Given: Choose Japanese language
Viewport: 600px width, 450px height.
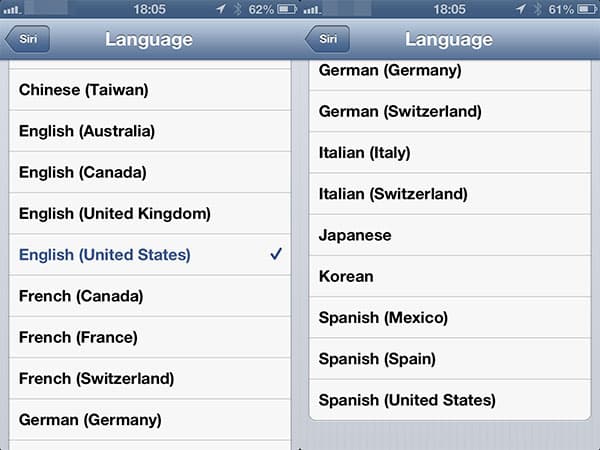Looking at the screenshot, I should (x=450, y=235).
